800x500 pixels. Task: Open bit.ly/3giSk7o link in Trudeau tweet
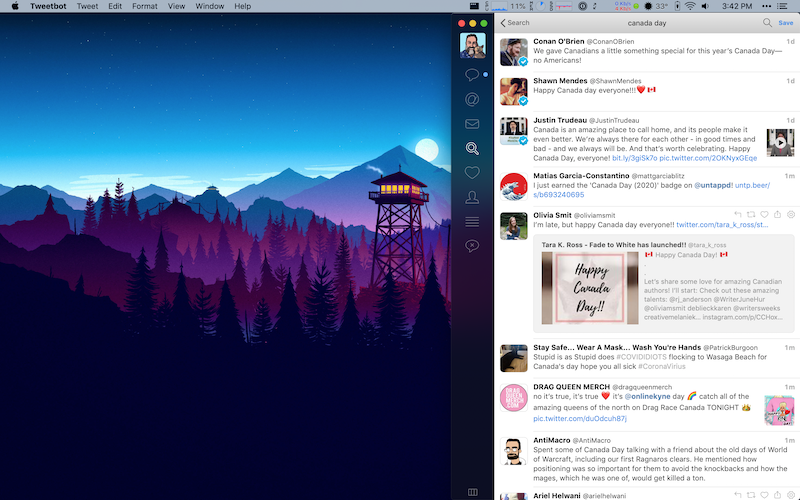click(x=635, y=158)
